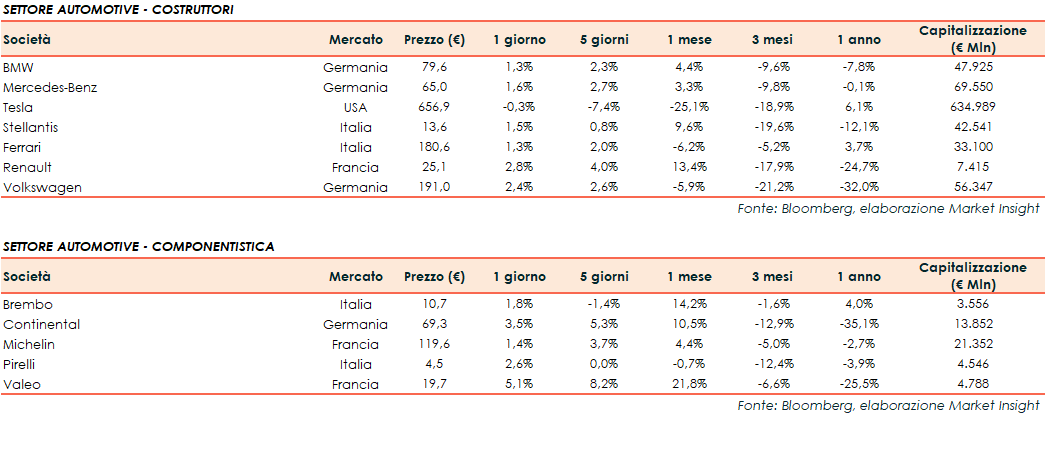Select Continental's 1 anno value -35,1%
This screenshot has height=460, width=1045.
tap(859, 324)
